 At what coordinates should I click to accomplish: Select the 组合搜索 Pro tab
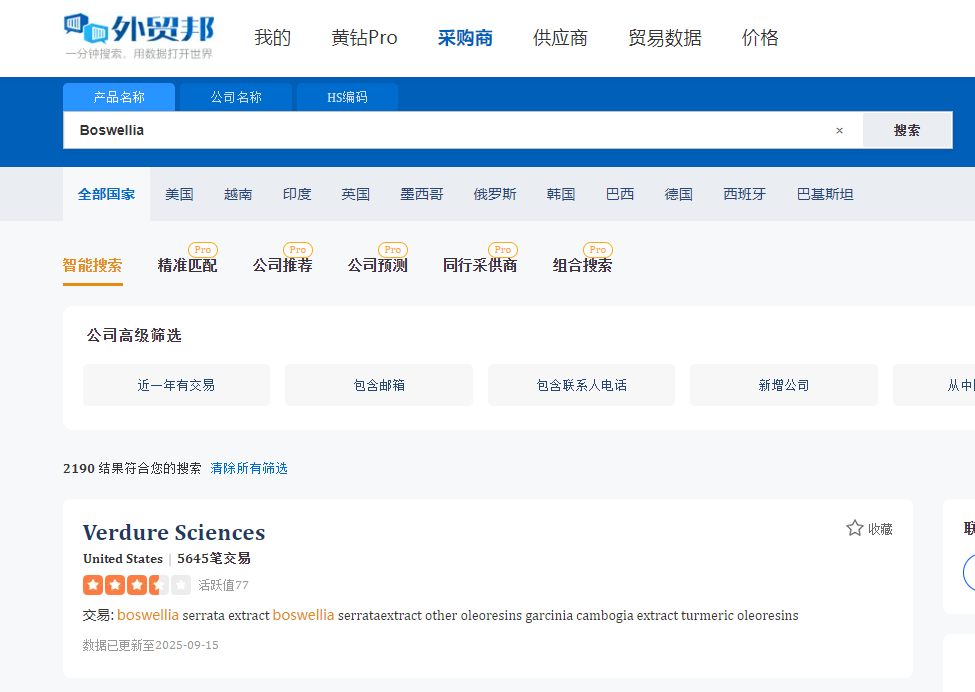click(x=582, y=265)
